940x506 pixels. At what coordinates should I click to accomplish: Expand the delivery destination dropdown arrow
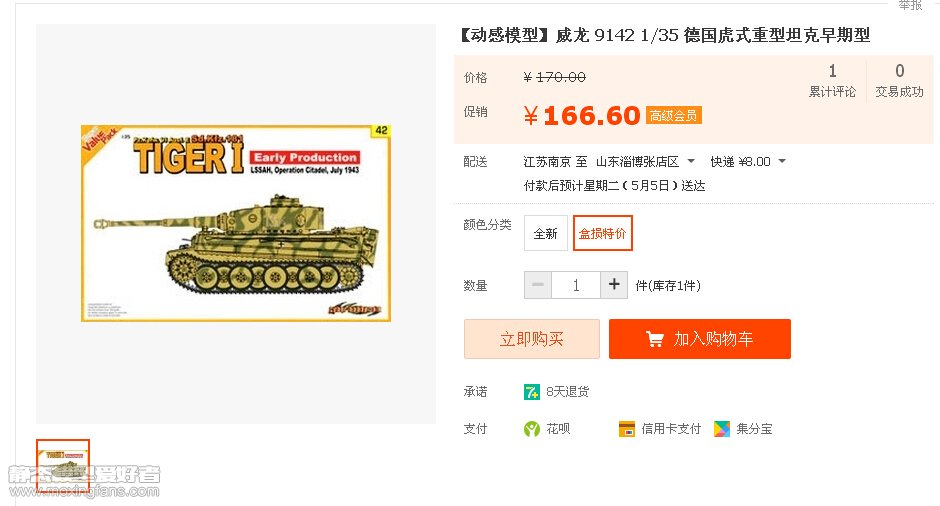click(x=691, y=161)
